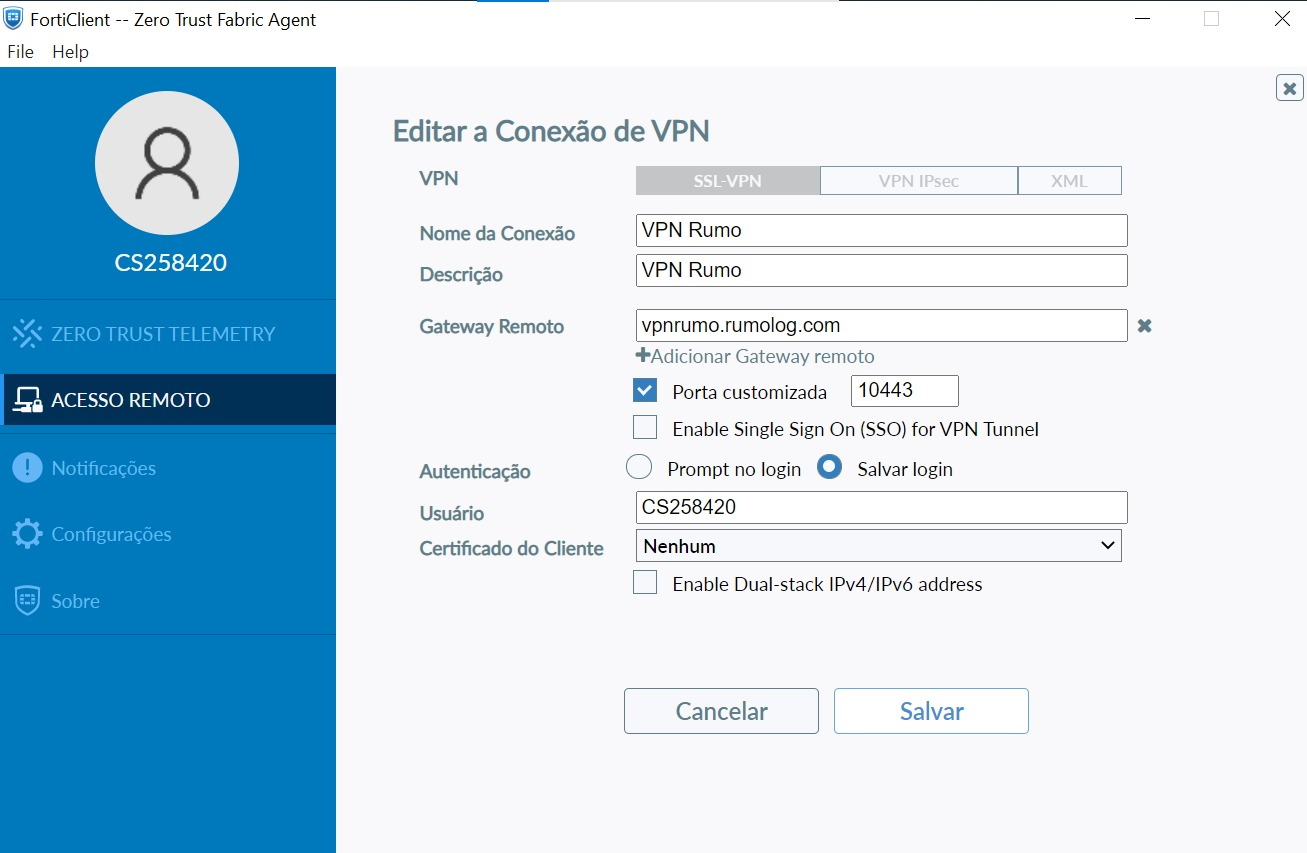Enable Single Sign On for VPN Tunnel
Image resolution: width=1307 pixels, height=853 pixels.
[x=645, y=428]
